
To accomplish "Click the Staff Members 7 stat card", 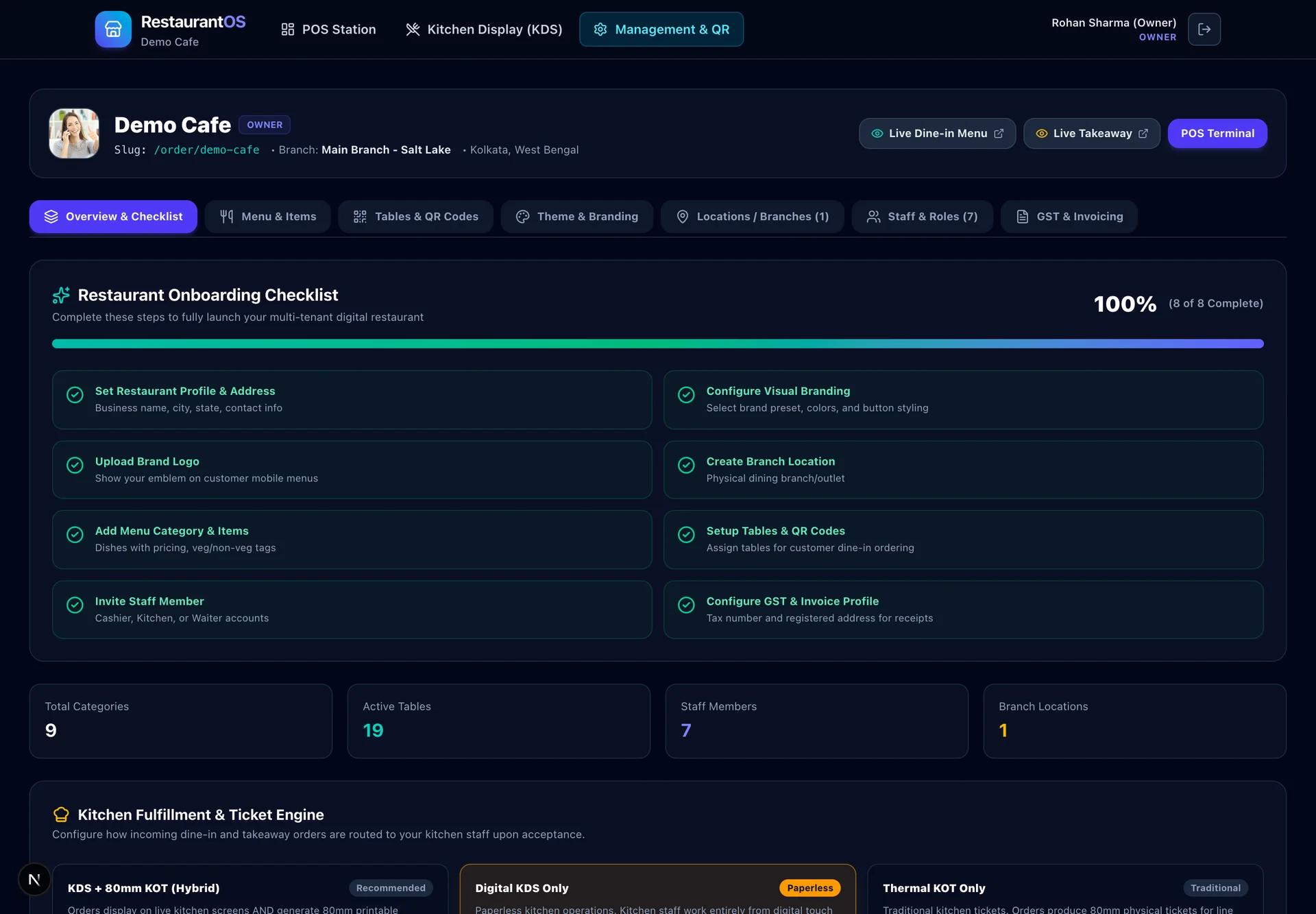I will [x=817, y=721].
